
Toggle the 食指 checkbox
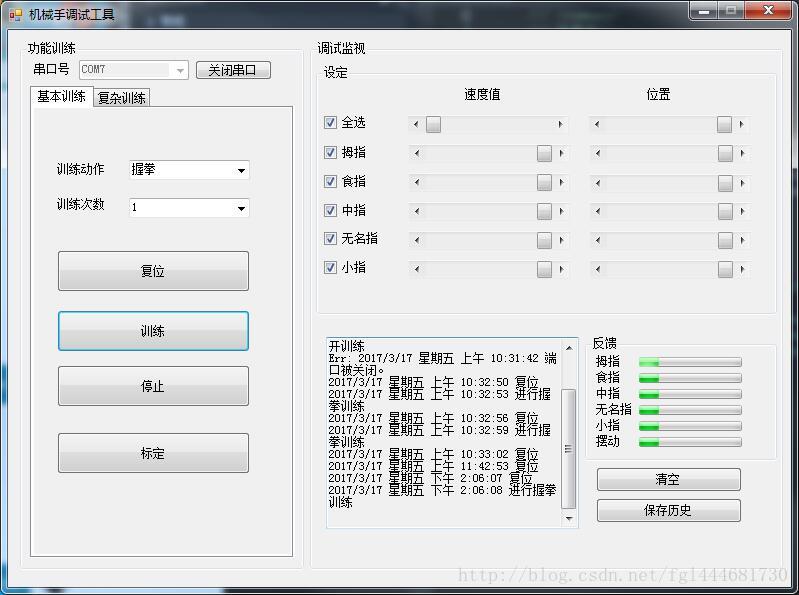pyautogui.click(x=330, y=181)
